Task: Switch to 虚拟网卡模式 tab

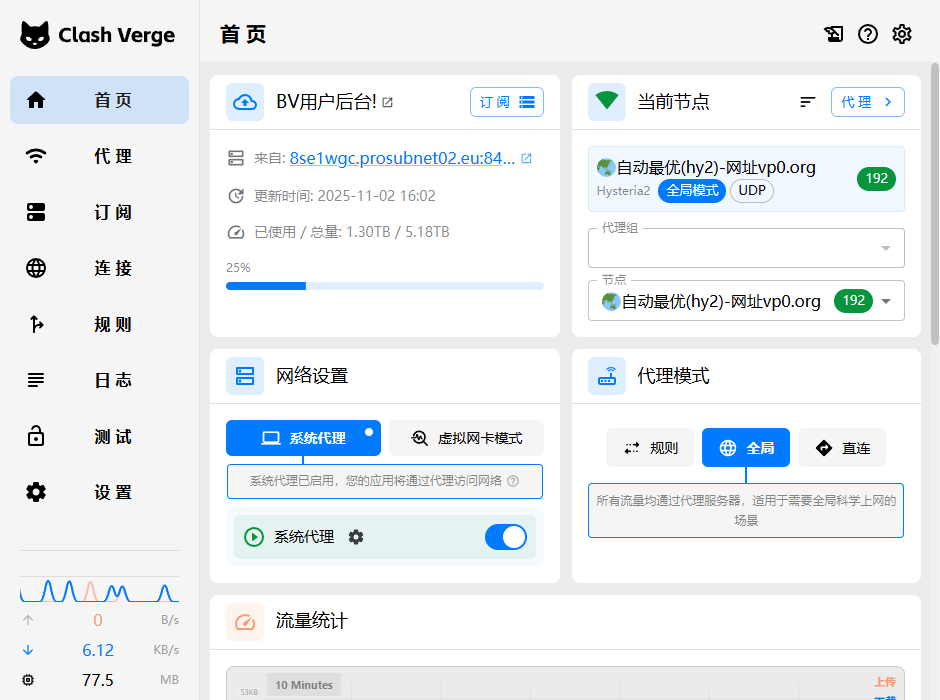Action: pos(466,438)
